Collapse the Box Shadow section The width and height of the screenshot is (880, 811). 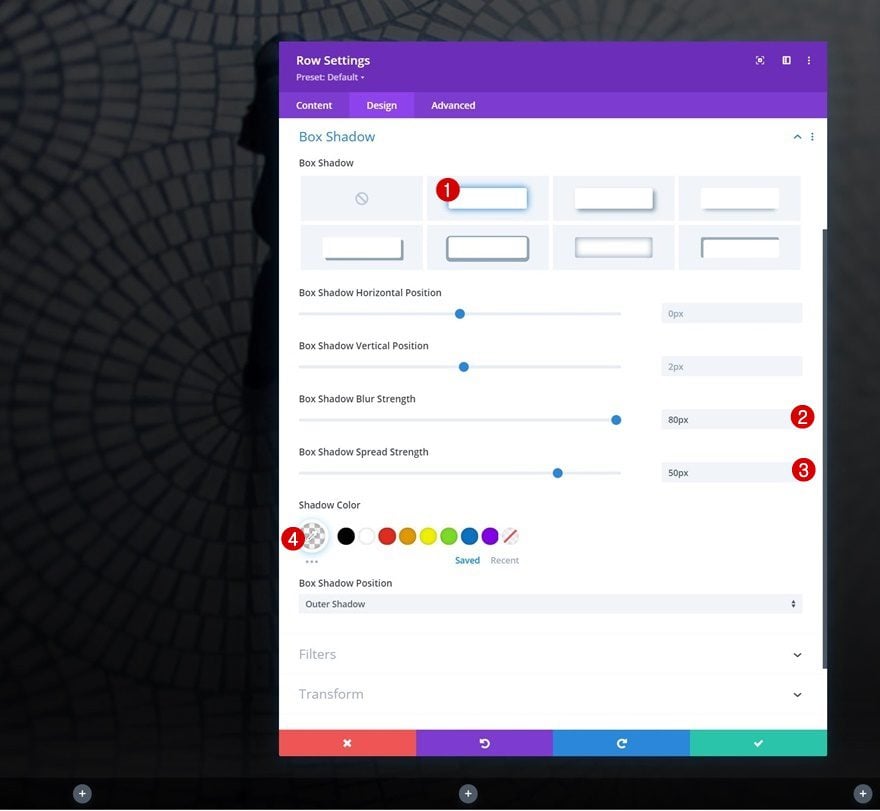tap(797, 137)
